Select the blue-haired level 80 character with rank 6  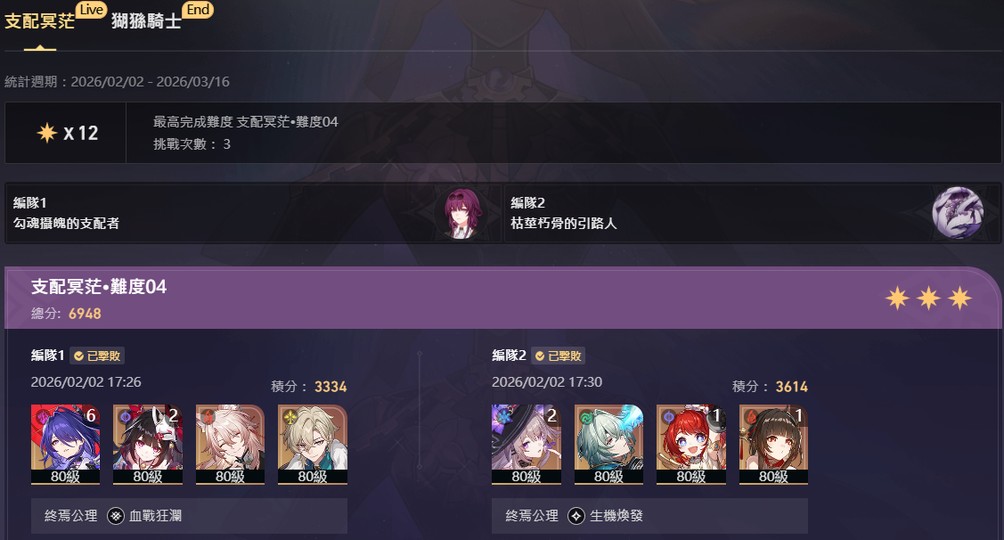click(x=65, y=444)
